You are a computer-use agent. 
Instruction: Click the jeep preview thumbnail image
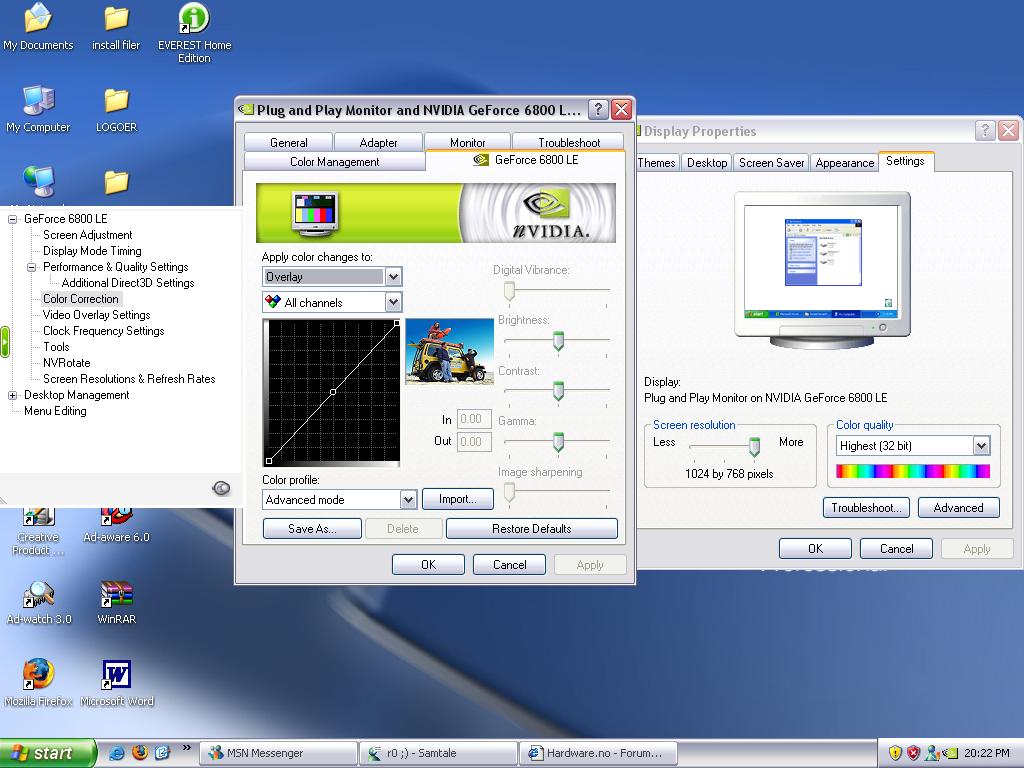449,351
